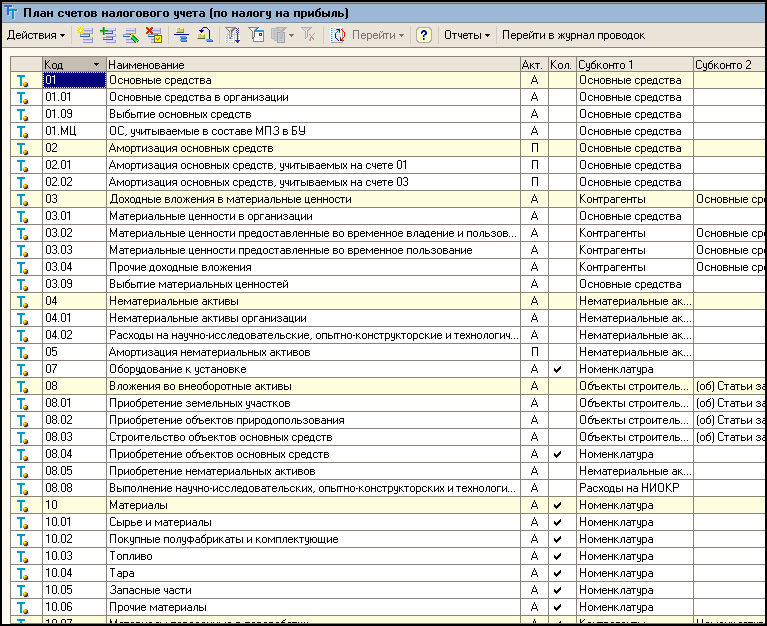Click the account icon in row 04
This screenshot has width=767, height=626.
(x=23, y=301)
